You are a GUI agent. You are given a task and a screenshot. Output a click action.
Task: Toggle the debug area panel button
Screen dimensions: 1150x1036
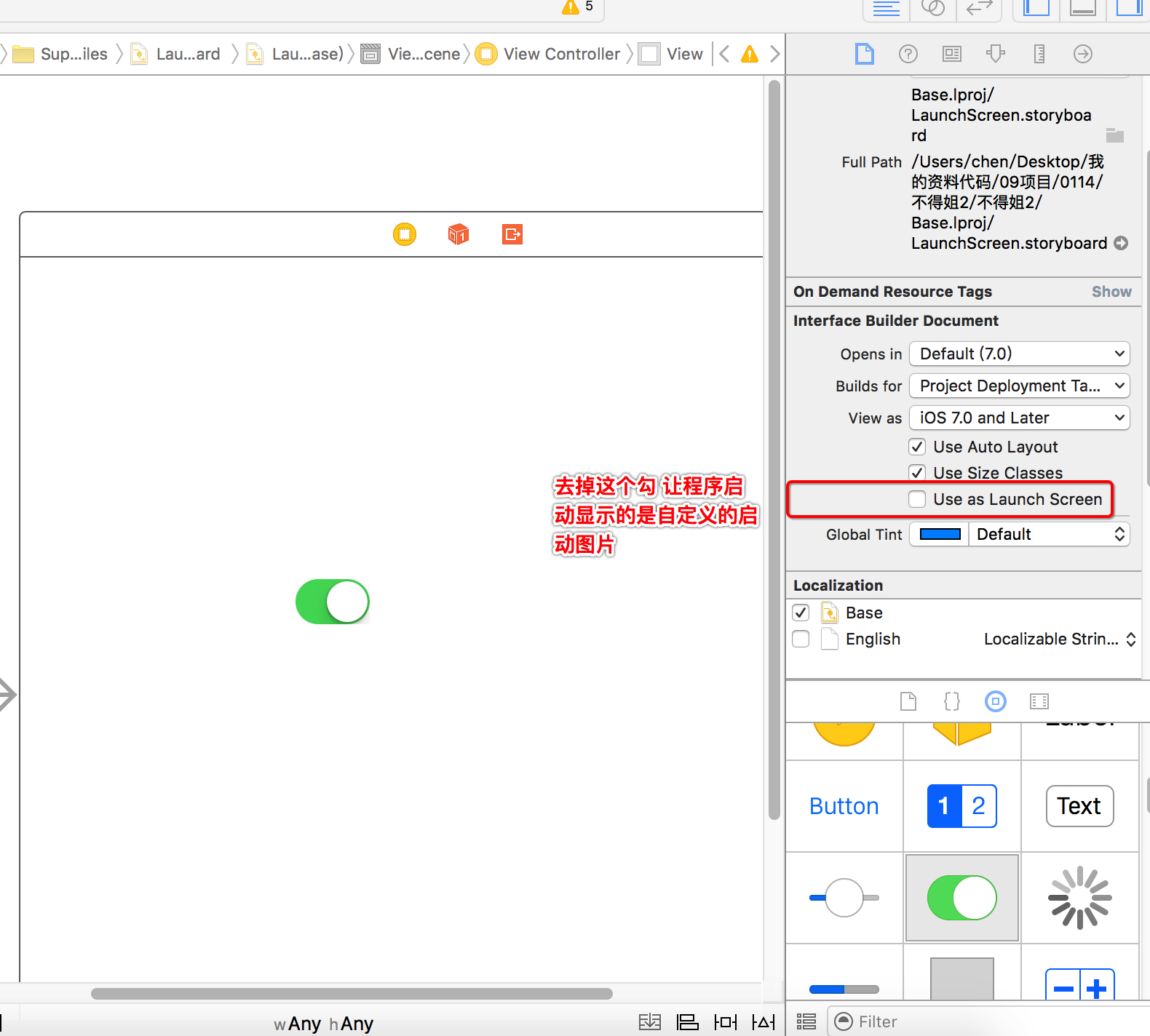tap(1083, 8)
